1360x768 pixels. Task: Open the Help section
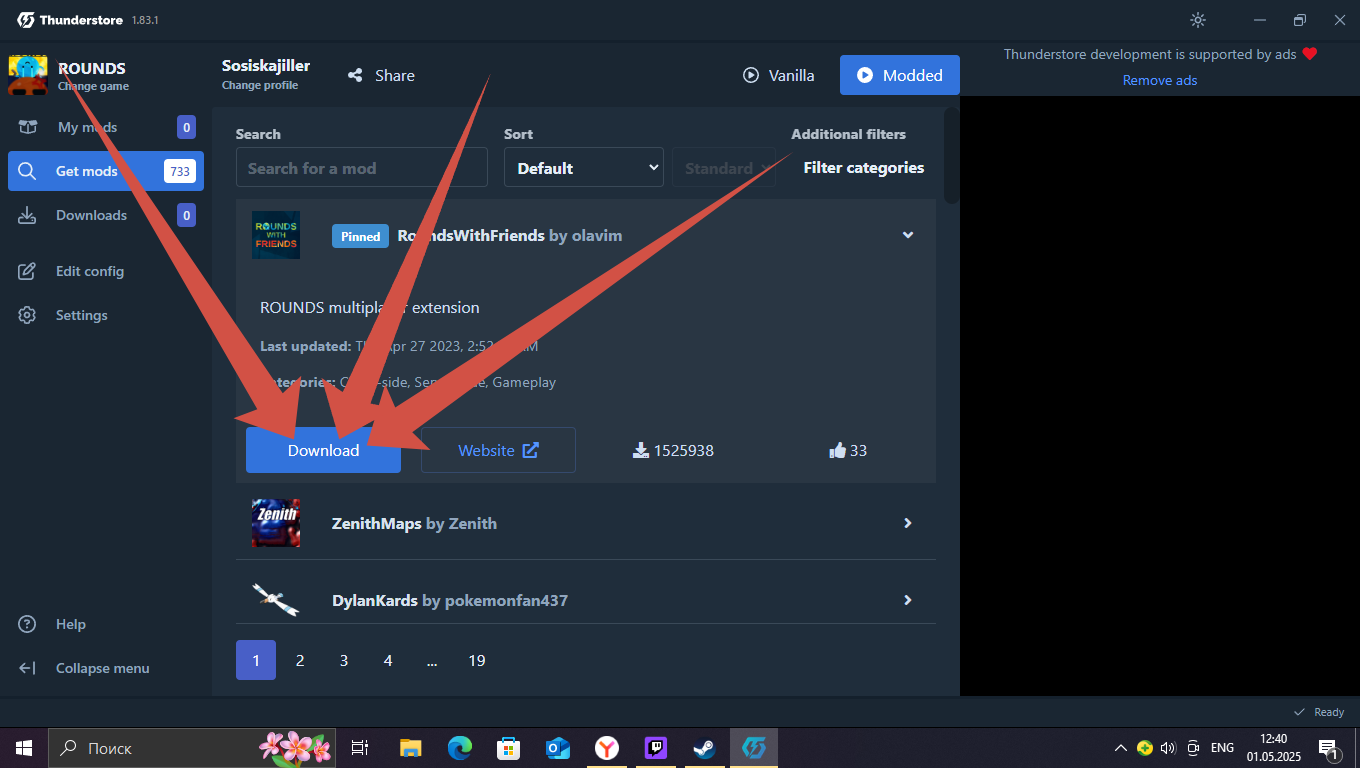(x=105, y=624)
